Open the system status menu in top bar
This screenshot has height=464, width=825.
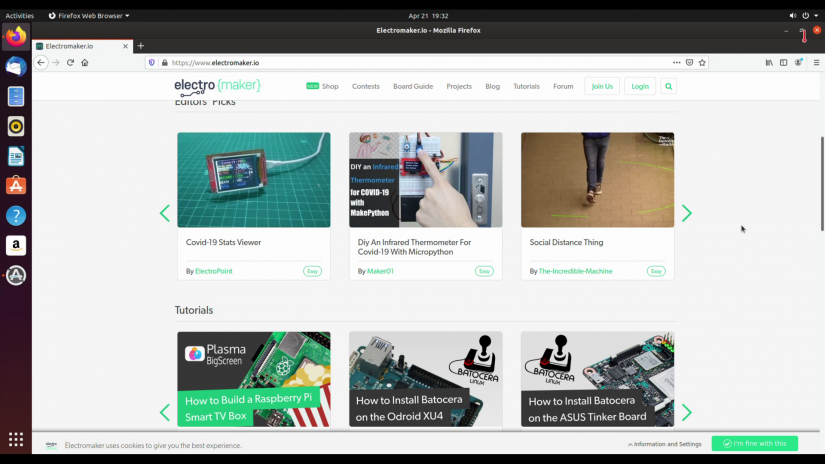(805, 16)
